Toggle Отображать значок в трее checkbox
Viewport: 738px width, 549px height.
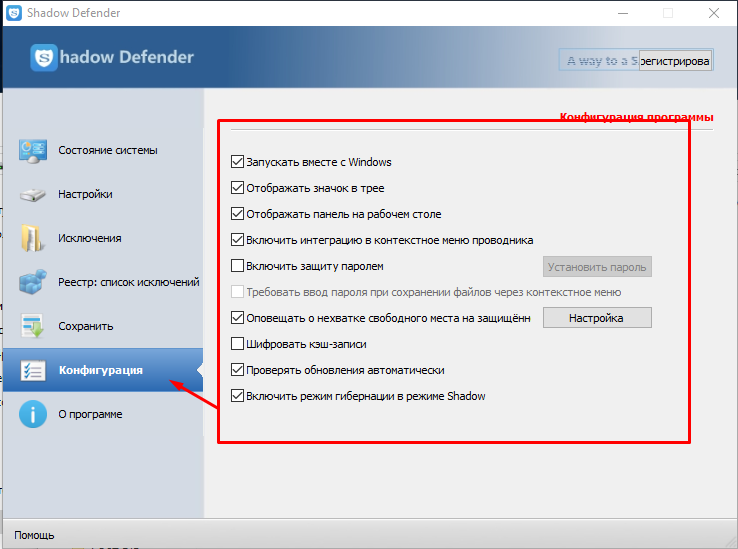(x=237, y=188)
